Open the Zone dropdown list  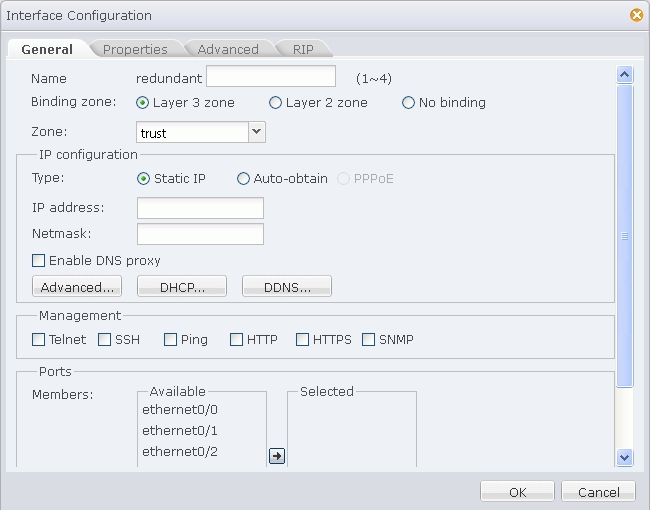click(256, 132)
